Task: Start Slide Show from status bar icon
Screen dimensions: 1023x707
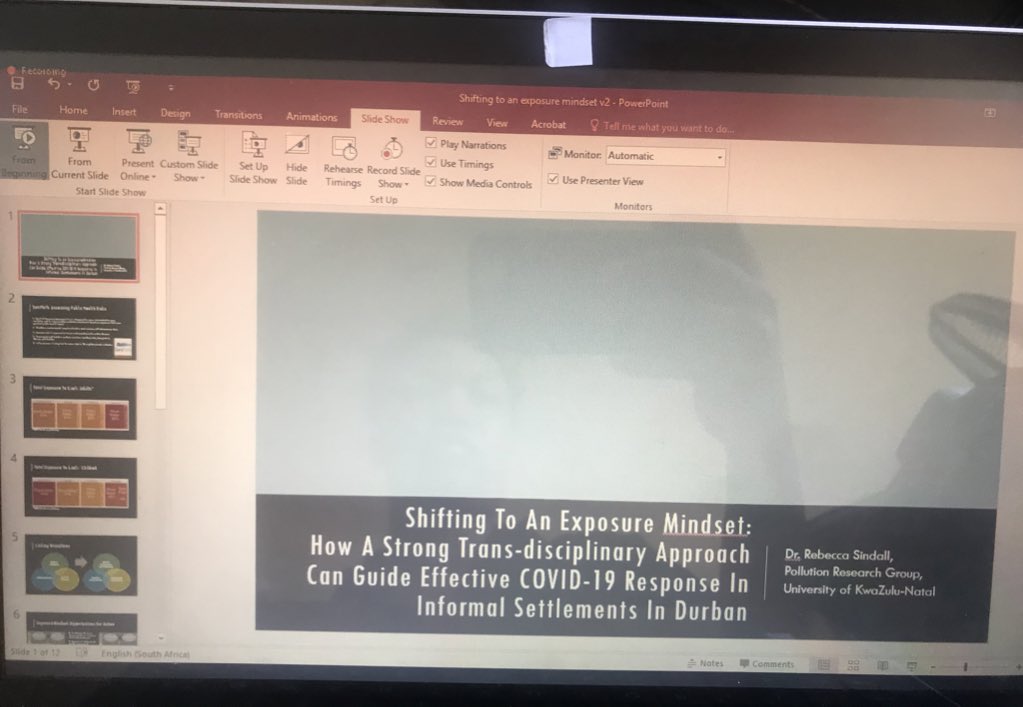Action: point(912,666)
